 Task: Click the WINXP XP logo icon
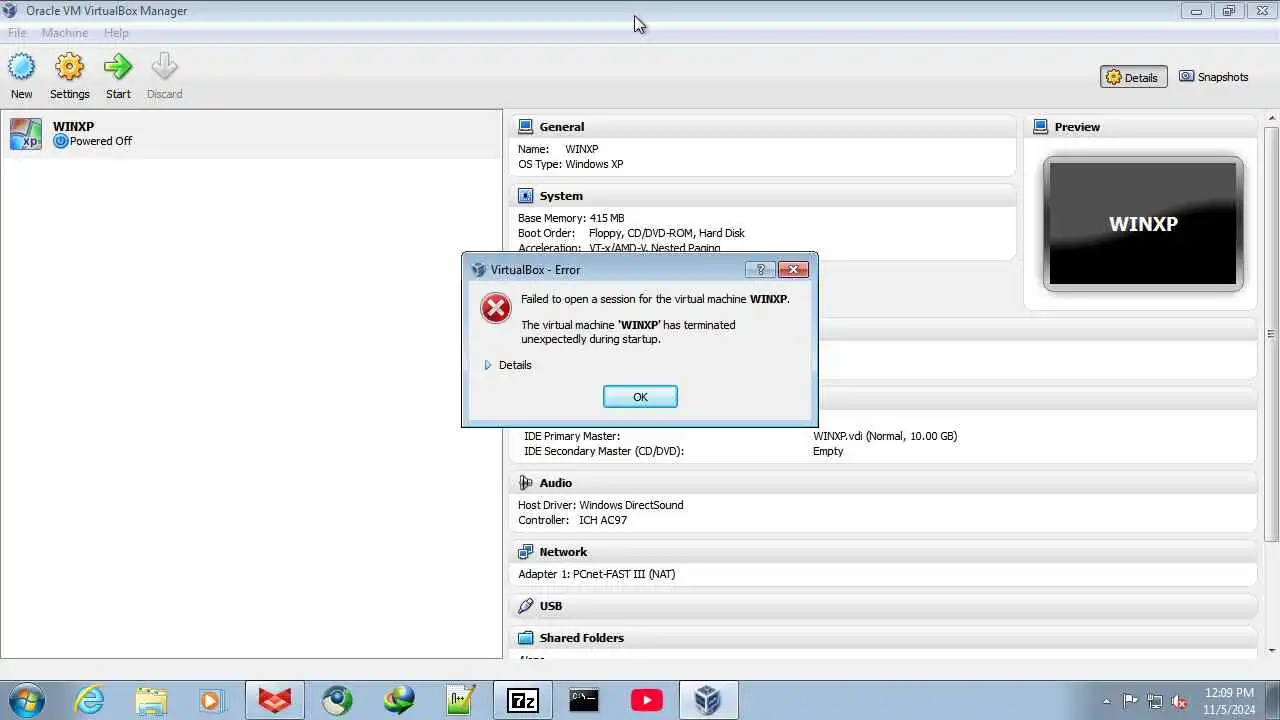(26, 134)
